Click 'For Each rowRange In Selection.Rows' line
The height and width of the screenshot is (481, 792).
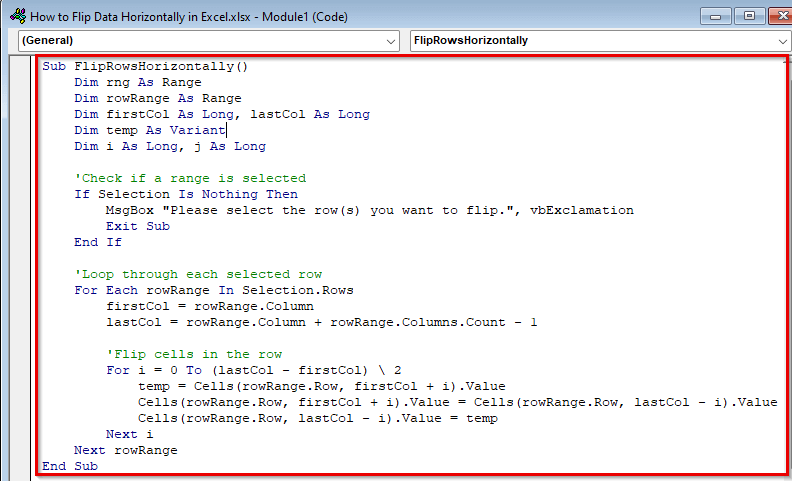(x=214, y=291)
